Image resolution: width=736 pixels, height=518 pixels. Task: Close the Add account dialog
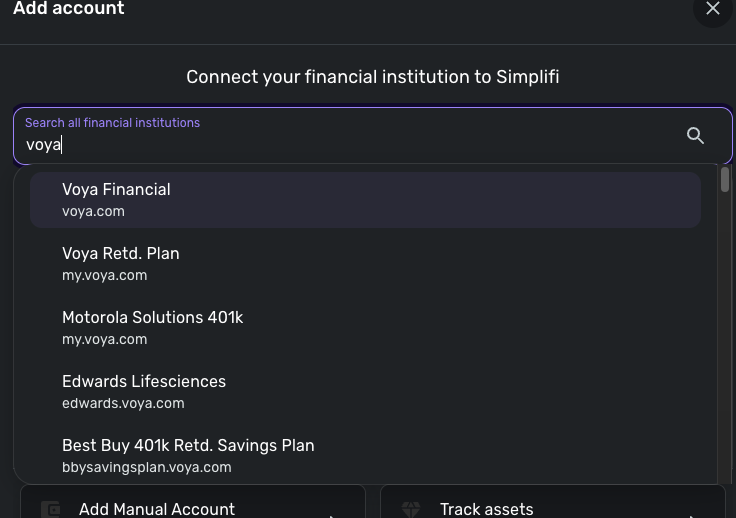pos(713,9)
